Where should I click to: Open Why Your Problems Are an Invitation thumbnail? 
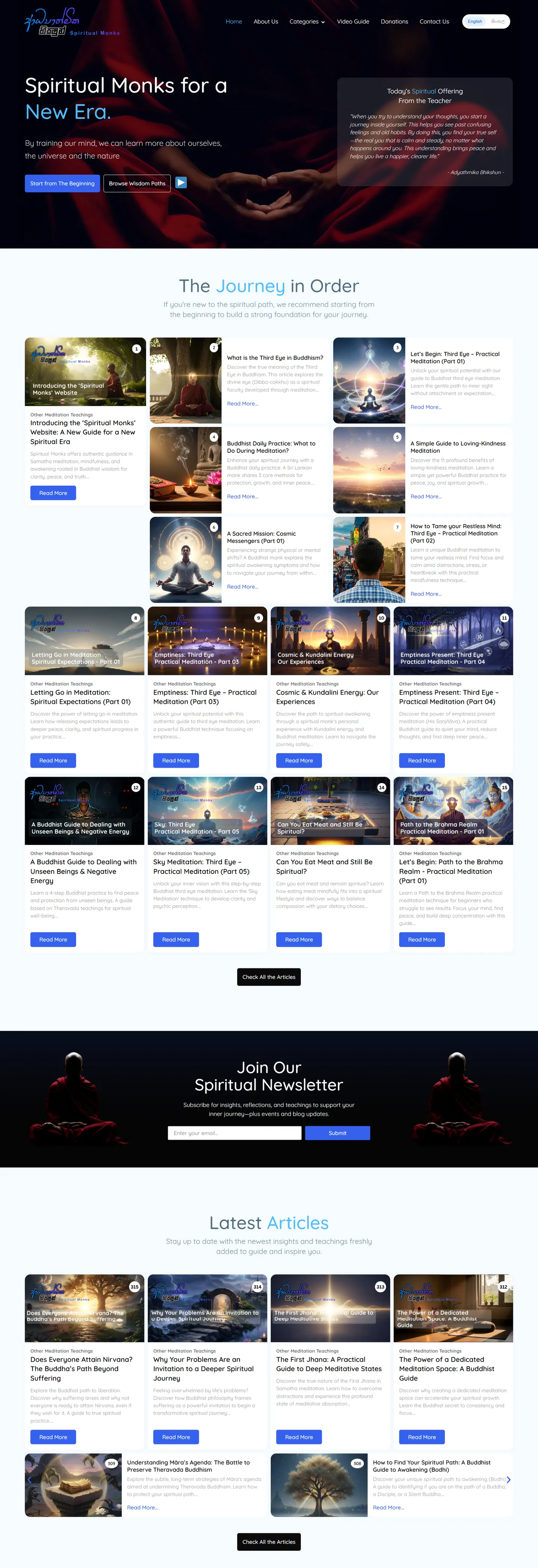(x=207, y=1308)
